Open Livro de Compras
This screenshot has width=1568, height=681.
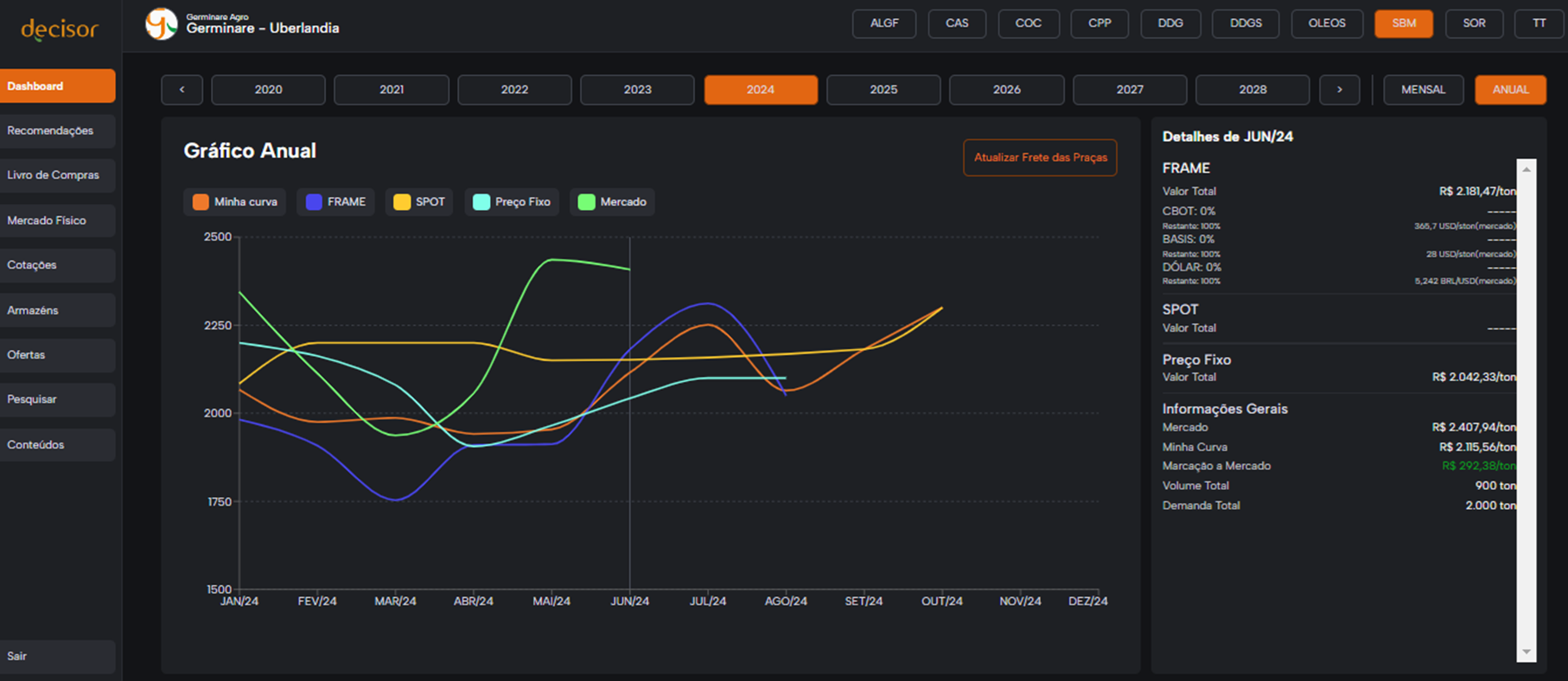pos(57,175)
